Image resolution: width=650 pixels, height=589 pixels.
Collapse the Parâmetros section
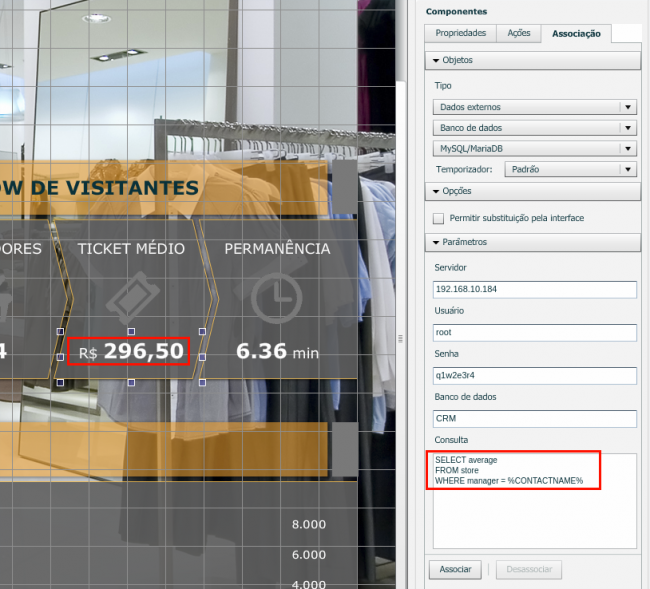tap(436, 242)
